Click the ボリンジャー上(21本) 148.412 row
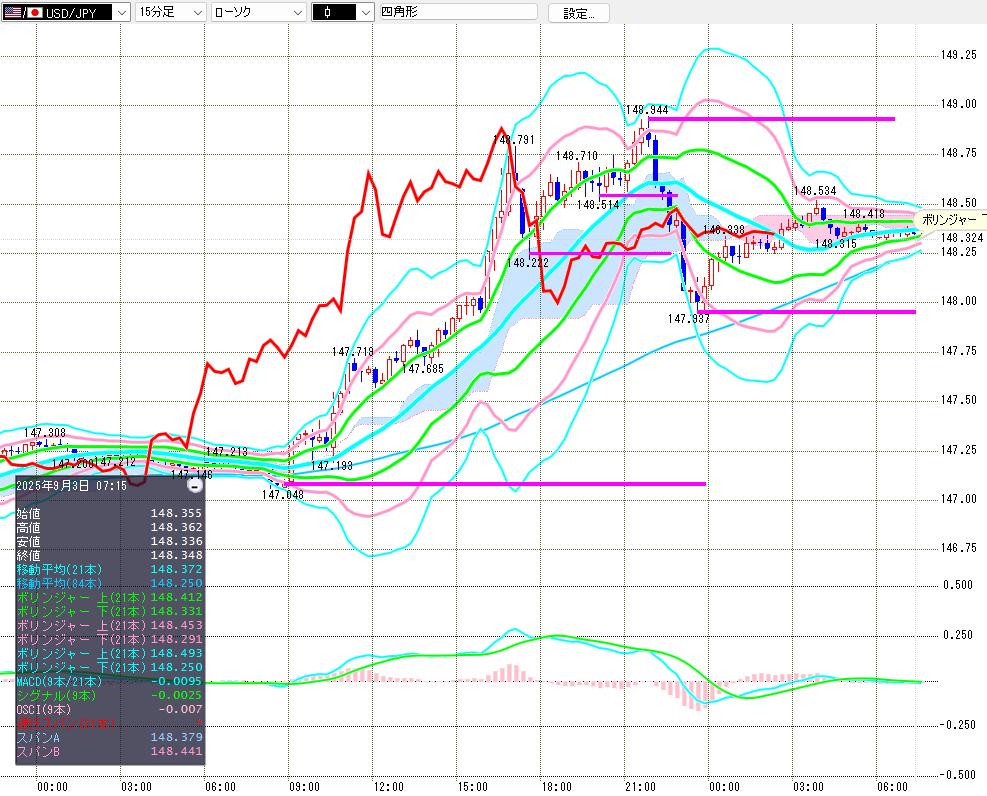Screen dimensions: 987x796 click(x=110, y=597)
